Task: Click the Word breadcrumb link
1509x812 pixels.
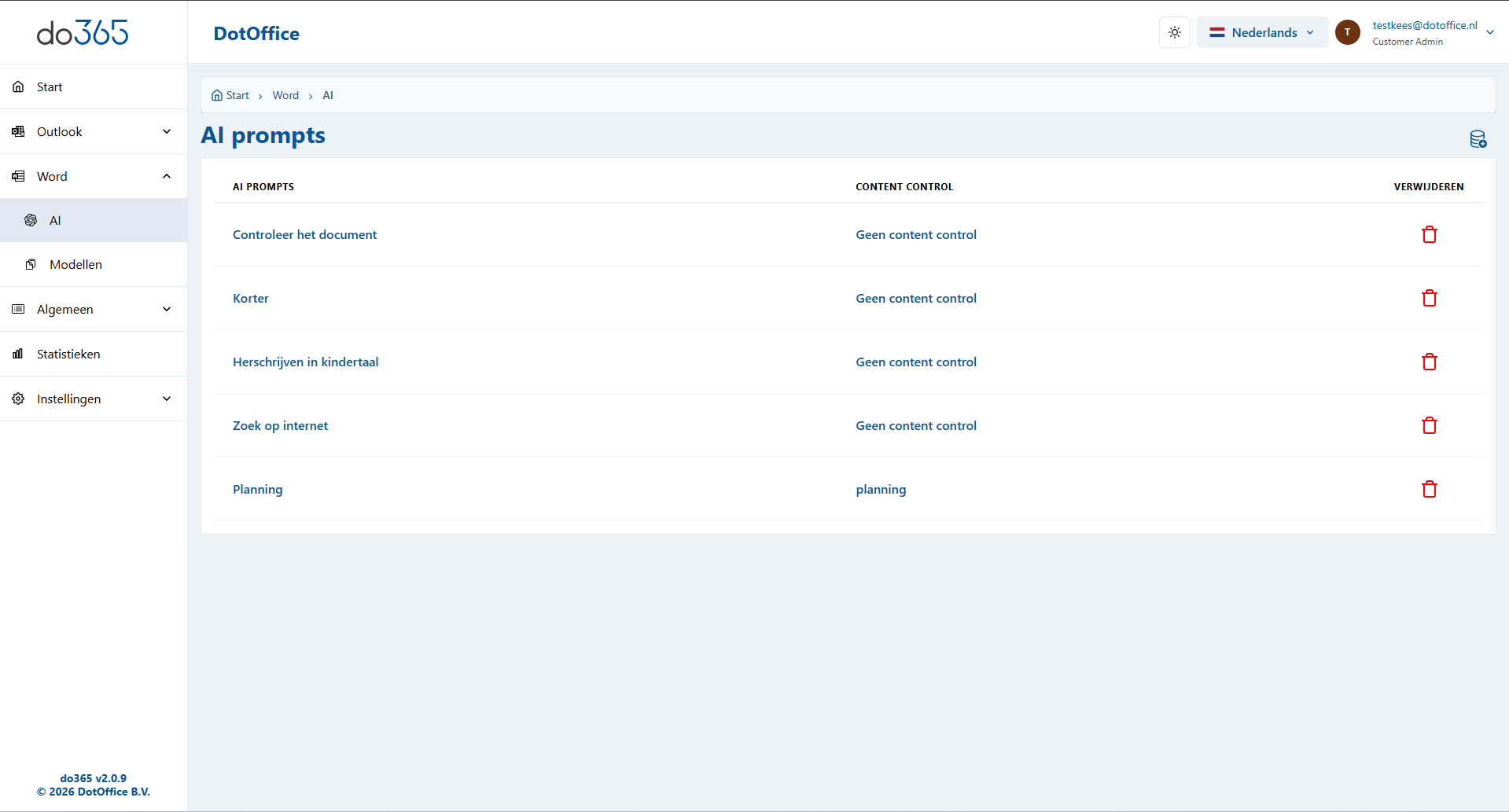Action: point(285,95)
